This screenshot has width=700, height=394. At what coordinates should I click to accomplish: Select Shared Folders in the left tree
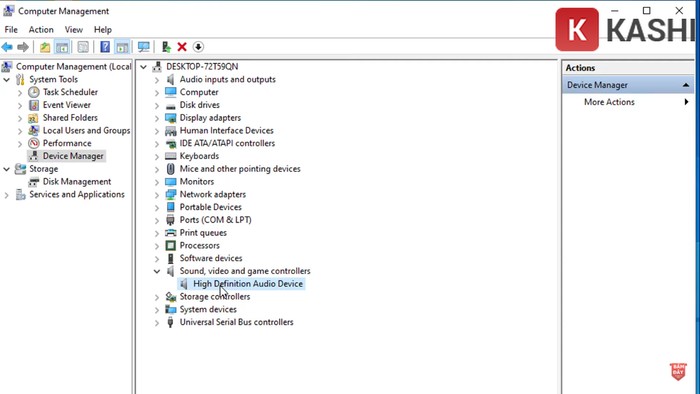click(70, 118)
